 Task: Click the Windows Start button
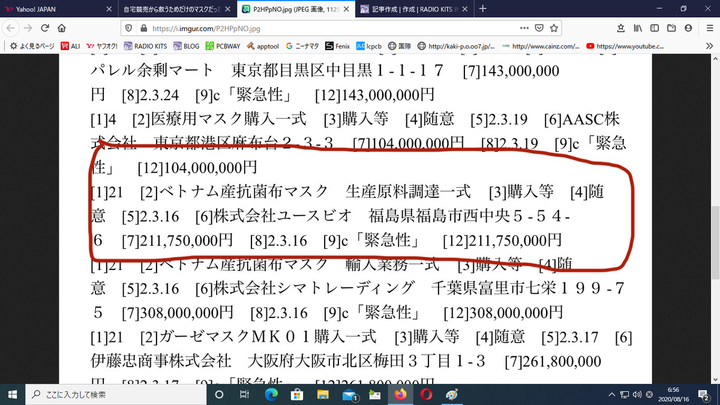point(13,393)
